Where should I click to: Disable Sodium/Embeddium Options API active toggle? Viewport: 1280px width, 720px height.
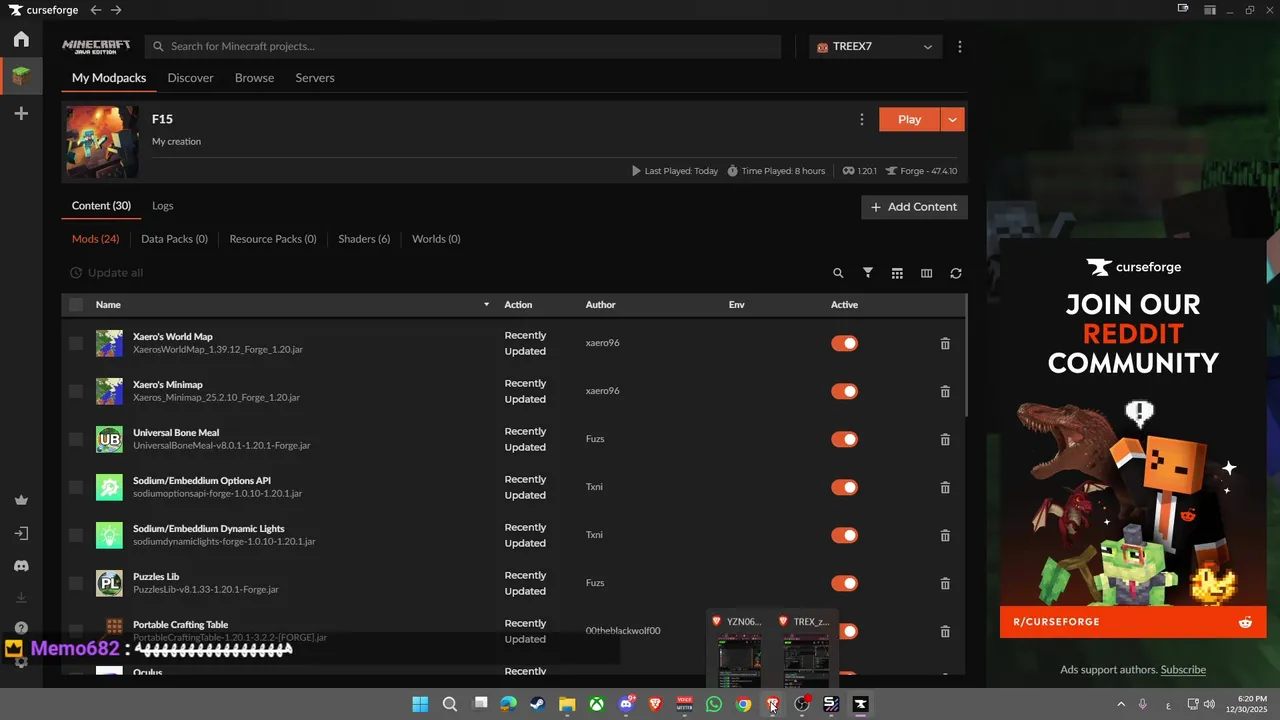[844, 487]
